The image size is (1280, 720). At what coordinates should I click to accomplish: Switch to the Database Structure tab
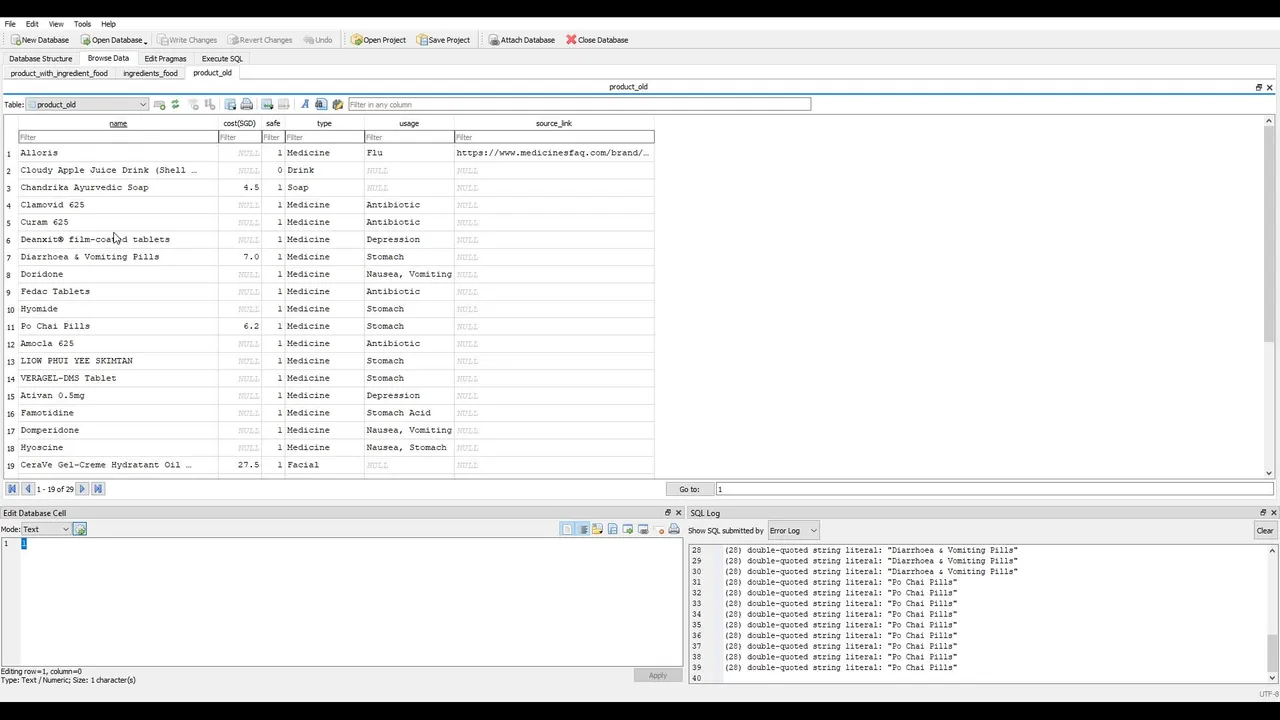[41, 58]
